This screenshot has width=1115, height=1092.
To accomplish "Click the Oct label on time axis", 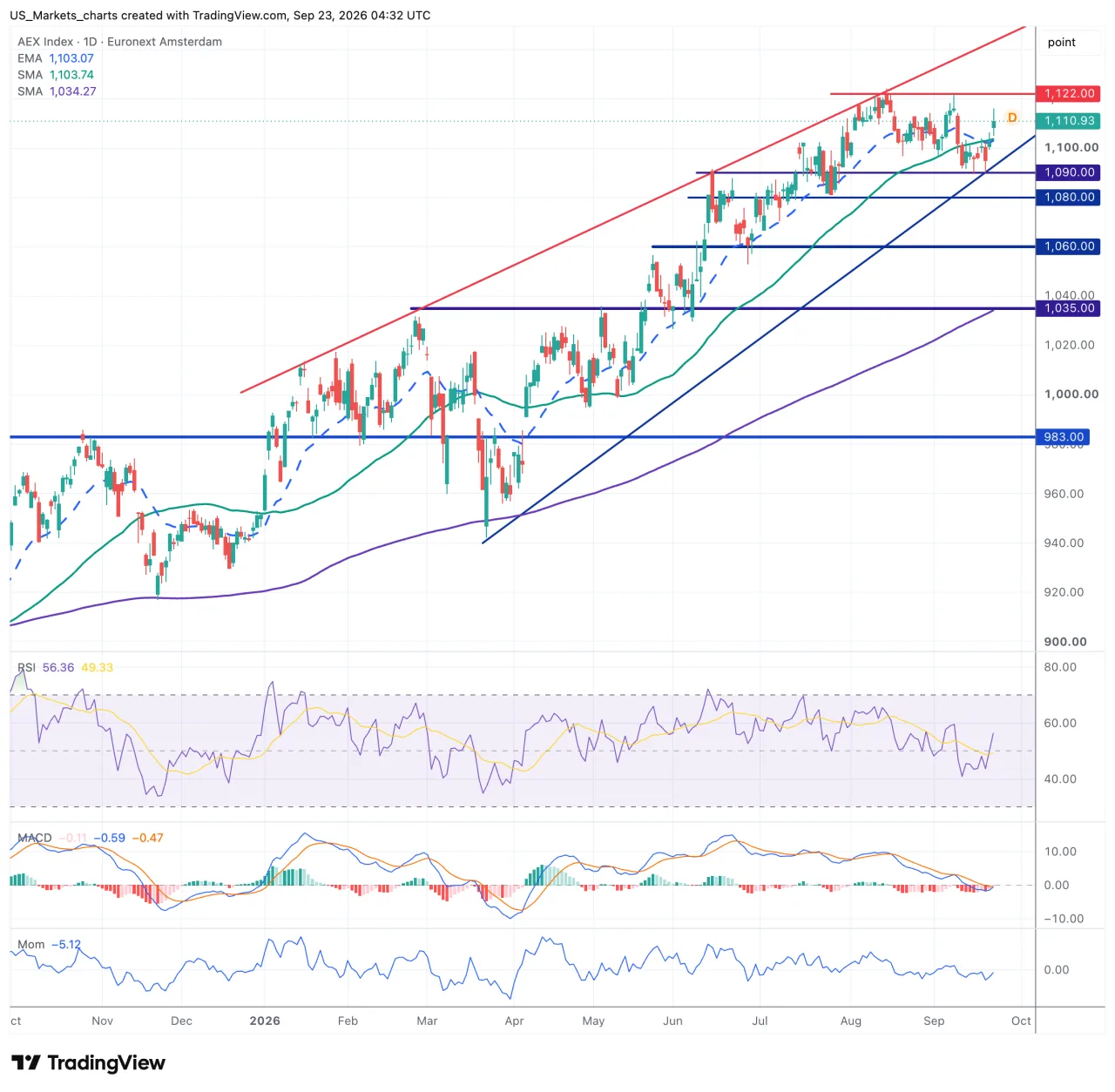I will click(x=1021, y=1021).
